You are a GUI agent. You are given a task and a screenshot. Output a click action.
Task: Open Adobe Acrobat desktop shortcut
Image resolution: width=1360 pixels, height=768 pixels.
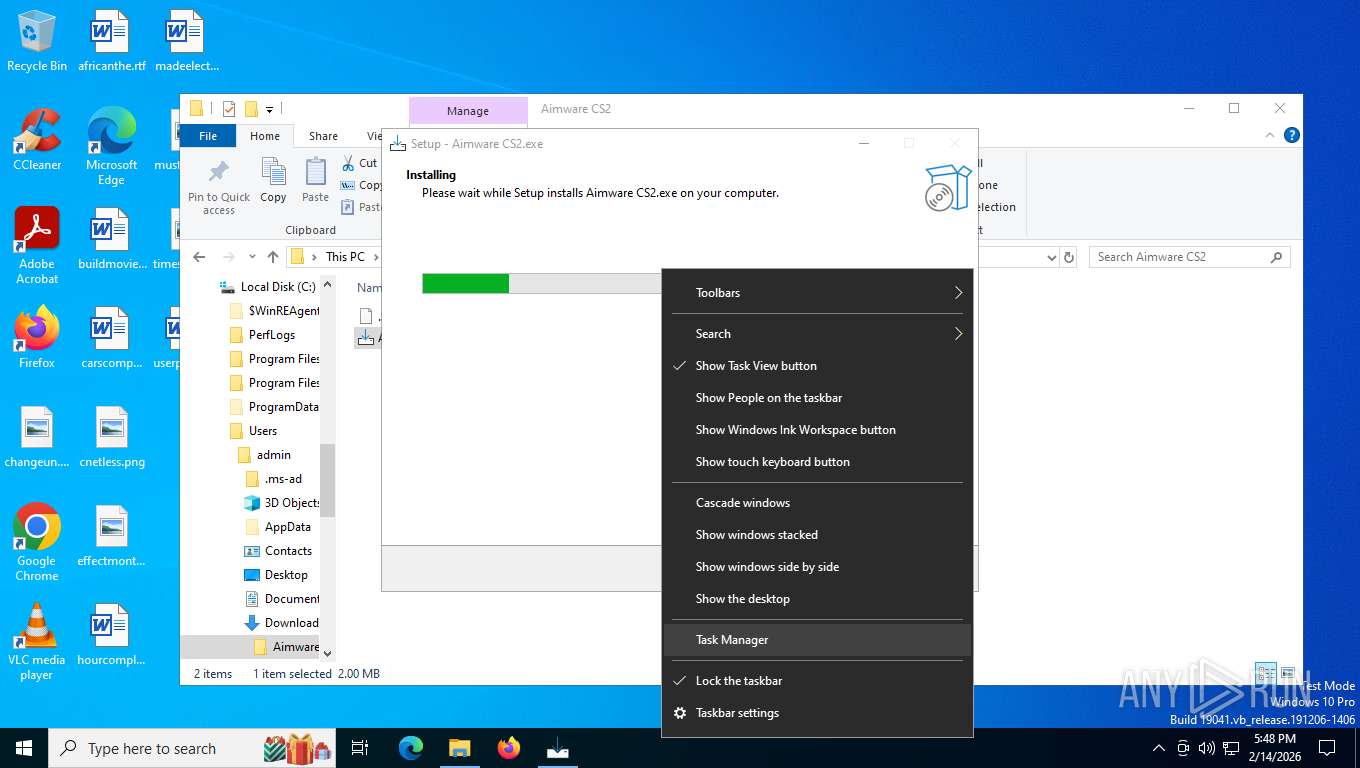coord(37,246)
